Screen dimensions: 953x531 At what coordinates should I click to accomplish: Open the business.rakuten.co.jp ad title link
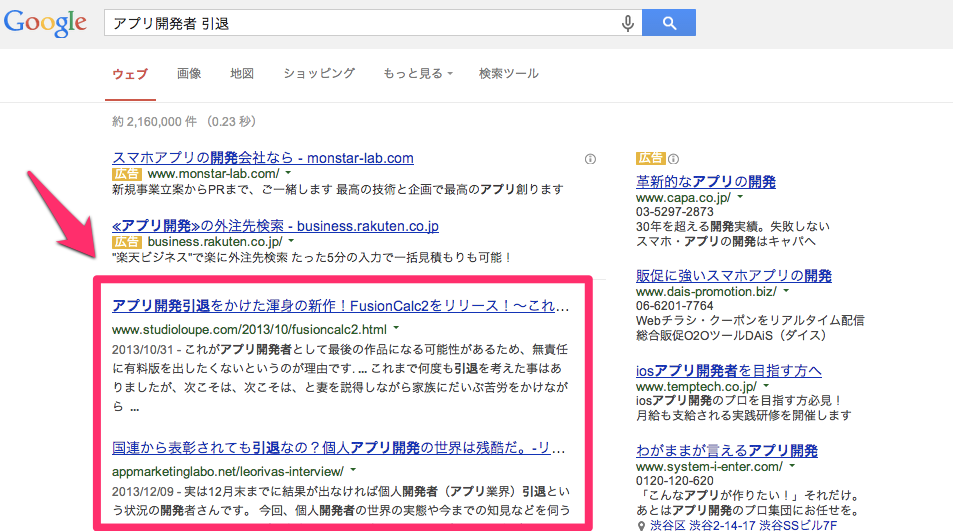[275, 226]
